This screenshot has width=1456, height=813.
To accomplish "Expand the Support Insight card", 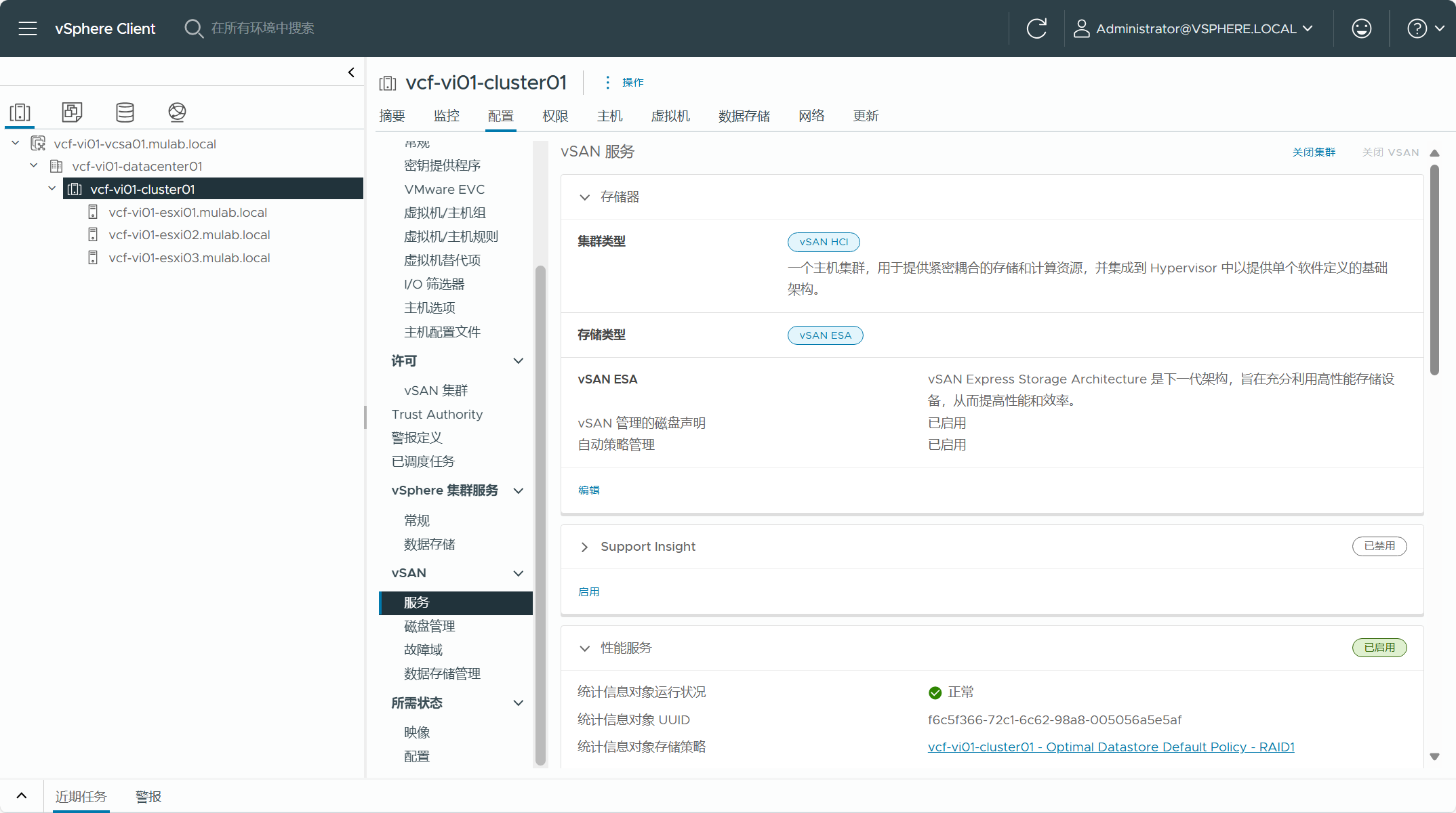I will (x=585, y=547).
